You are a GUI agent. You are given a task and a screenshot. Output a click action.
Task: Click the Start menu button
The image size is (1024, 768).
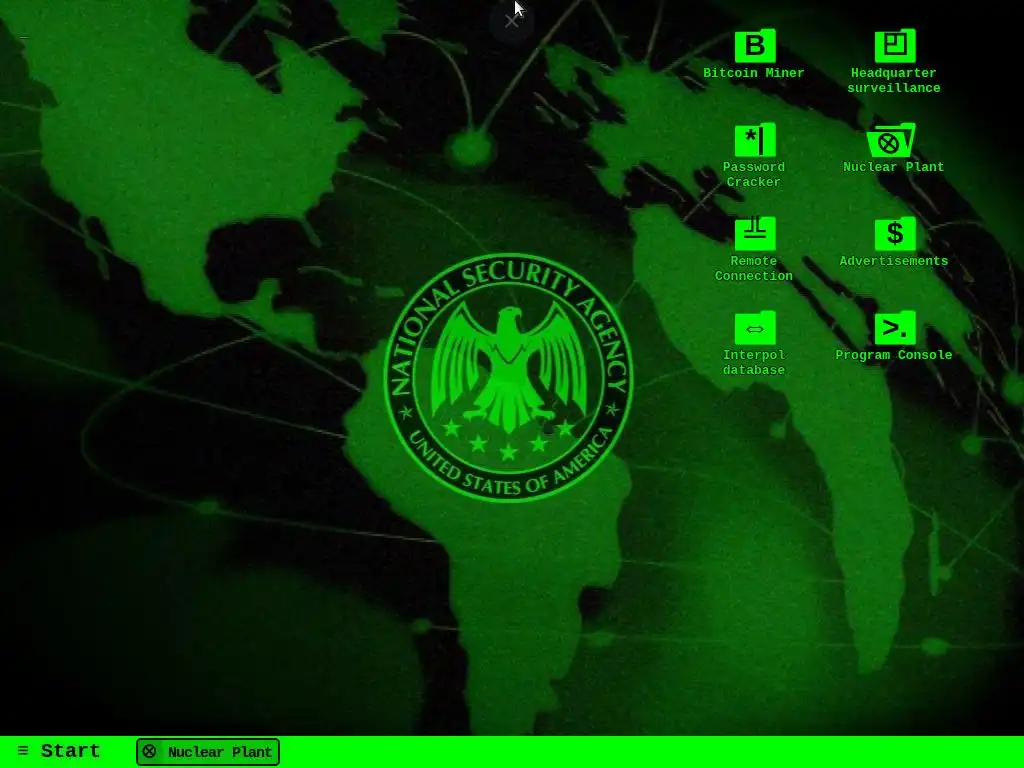coord(59,751)
